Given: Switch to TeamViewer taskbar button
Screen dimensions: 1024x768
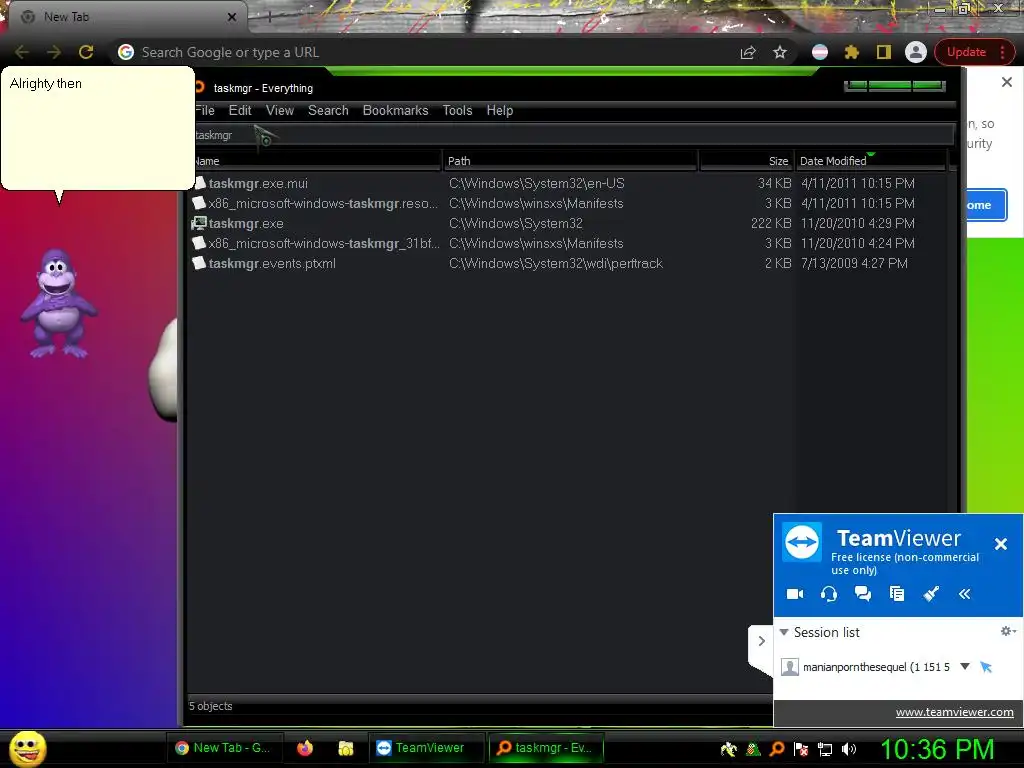Looking at the screenshot, I should pyautogui.click(x=426, y=748).
